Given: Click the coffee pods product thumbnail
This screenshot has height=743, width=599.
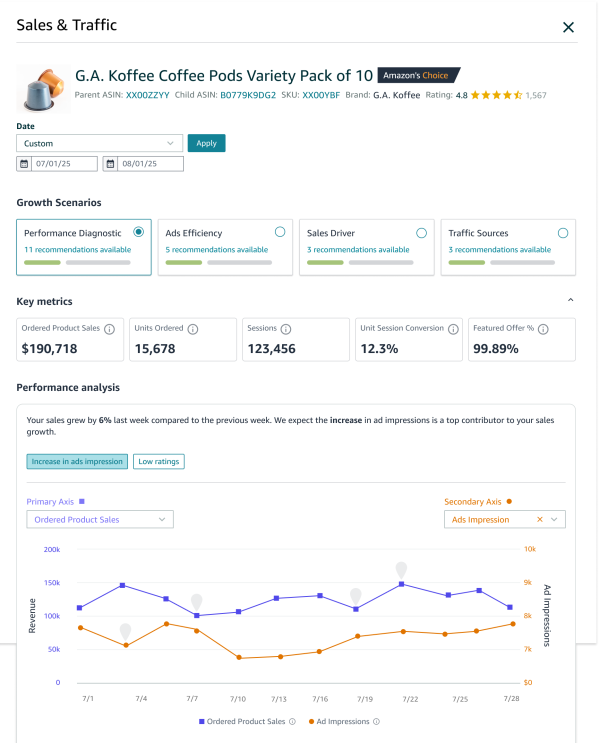Looking at the screenshot, I should click(43, 89).
